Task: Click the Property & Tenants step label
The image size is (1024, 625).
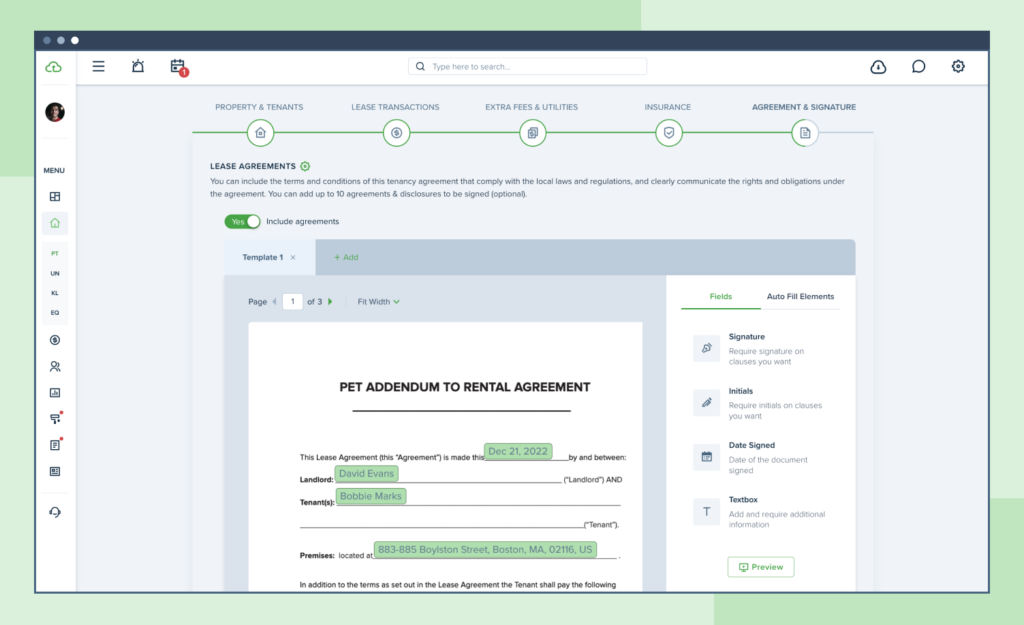Action: (259, 107)
